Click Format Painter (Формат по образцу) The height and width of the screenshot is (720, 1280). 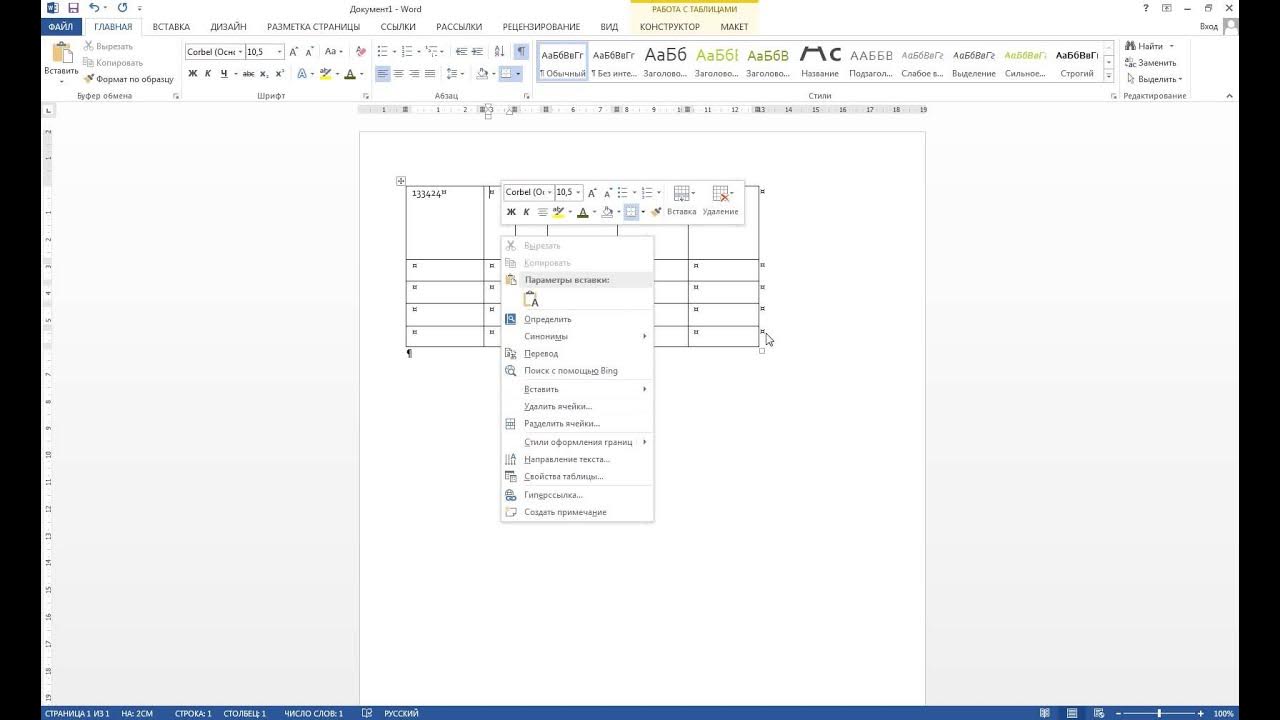128,79
